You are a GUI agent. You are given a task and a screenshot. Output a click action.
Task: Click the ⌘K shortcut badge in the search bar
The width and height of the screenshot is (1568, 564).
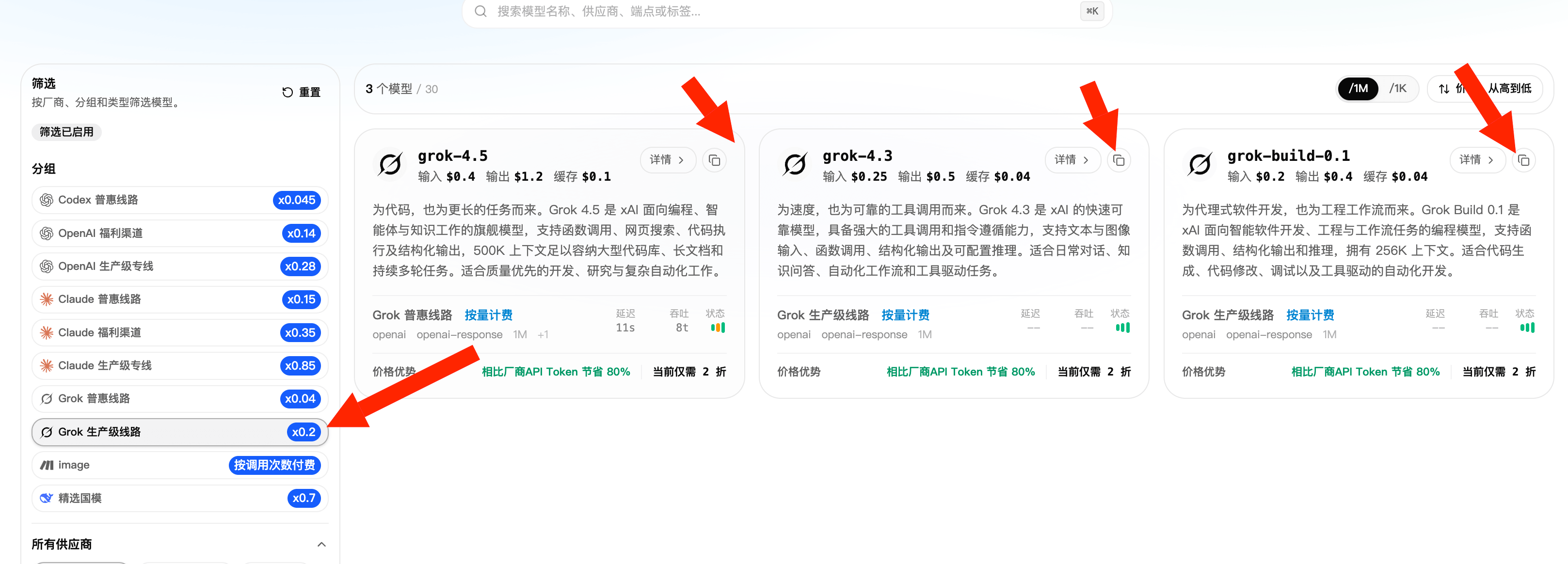[1092, 12]
